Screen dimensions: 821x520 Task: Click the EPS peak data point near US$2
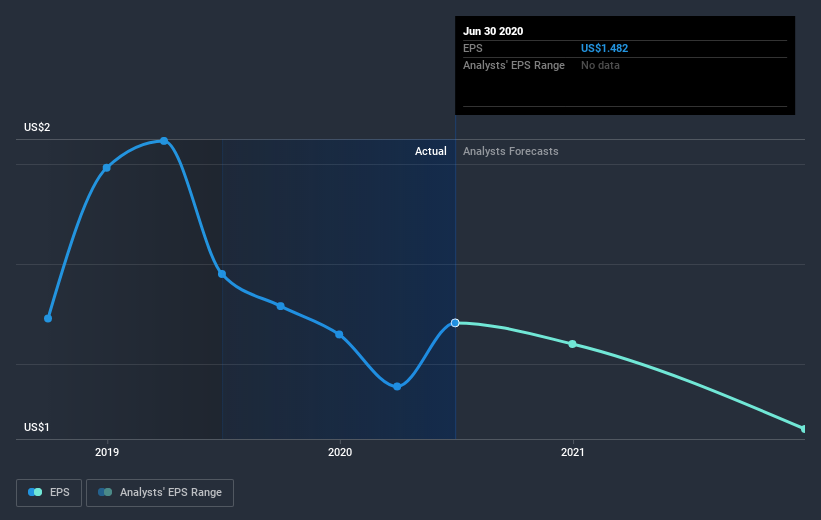[164, 141]
